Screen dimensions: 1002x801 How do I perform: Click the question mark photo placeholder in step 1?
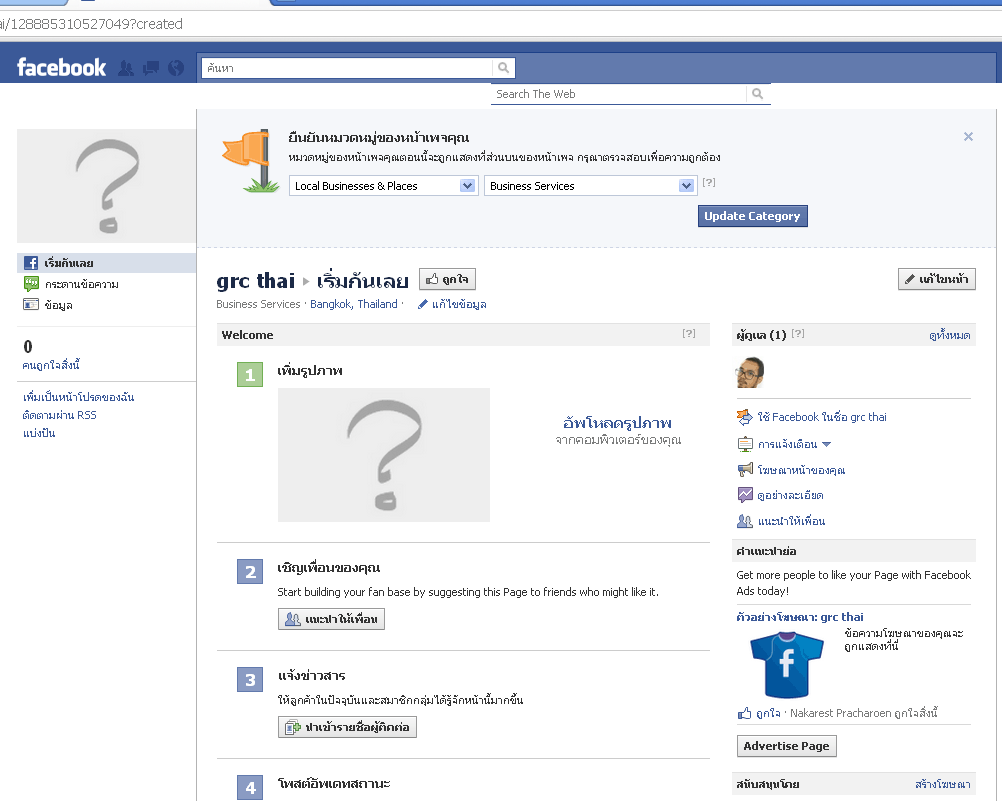(x=384, y=455)
